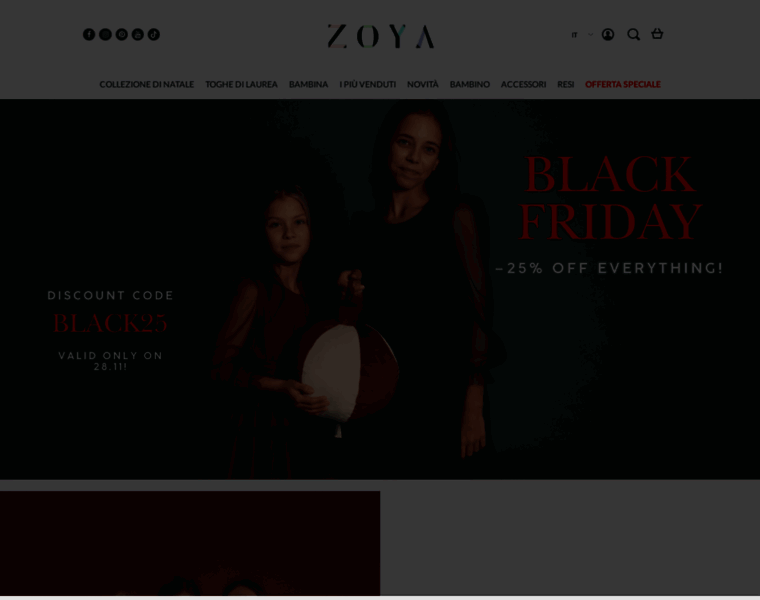Open the Novità menu item

coord(423,84)
